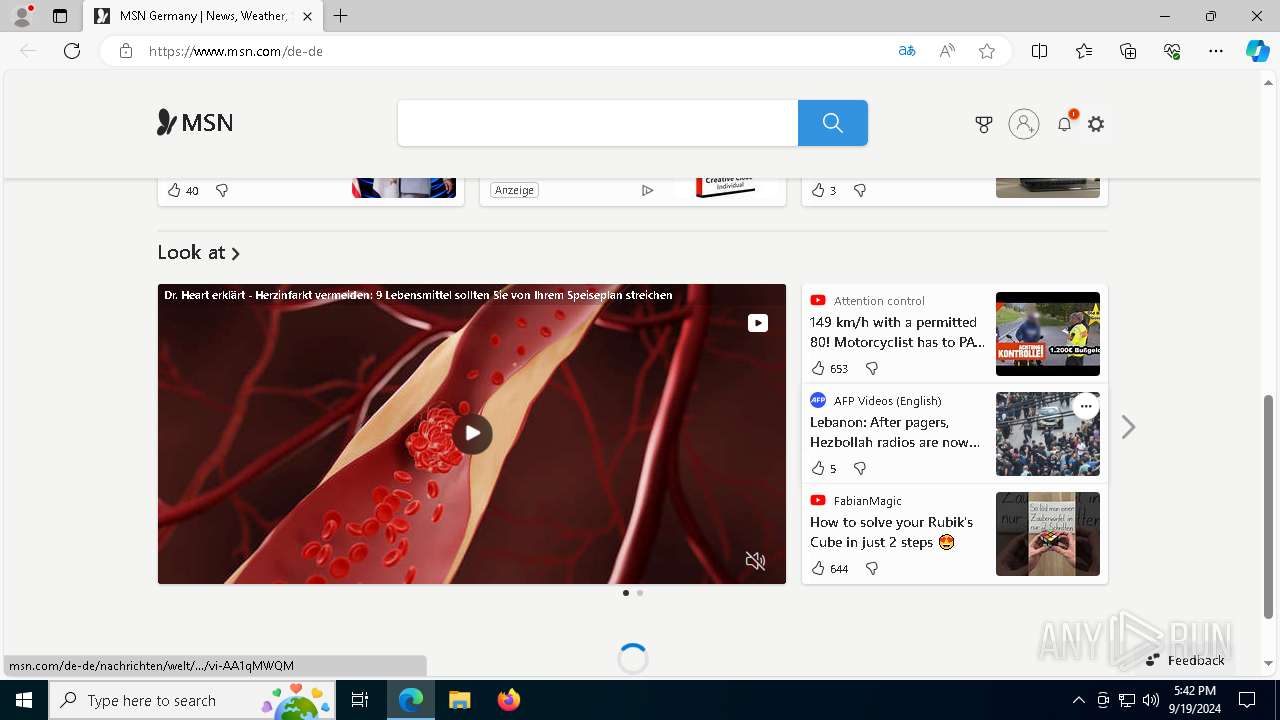Viewport: 1280px width, 720px height.
Task: Click the Feedback button
Action: (1185, 660)
